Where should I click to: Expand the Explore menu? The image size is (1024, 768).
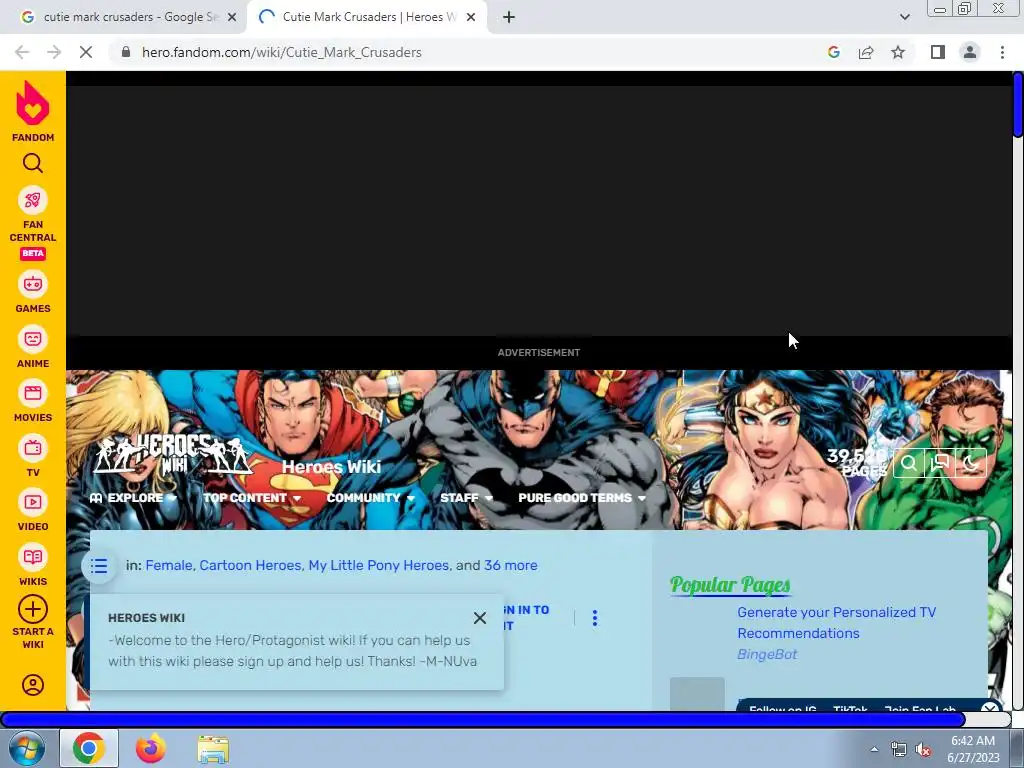click(133, 498)
